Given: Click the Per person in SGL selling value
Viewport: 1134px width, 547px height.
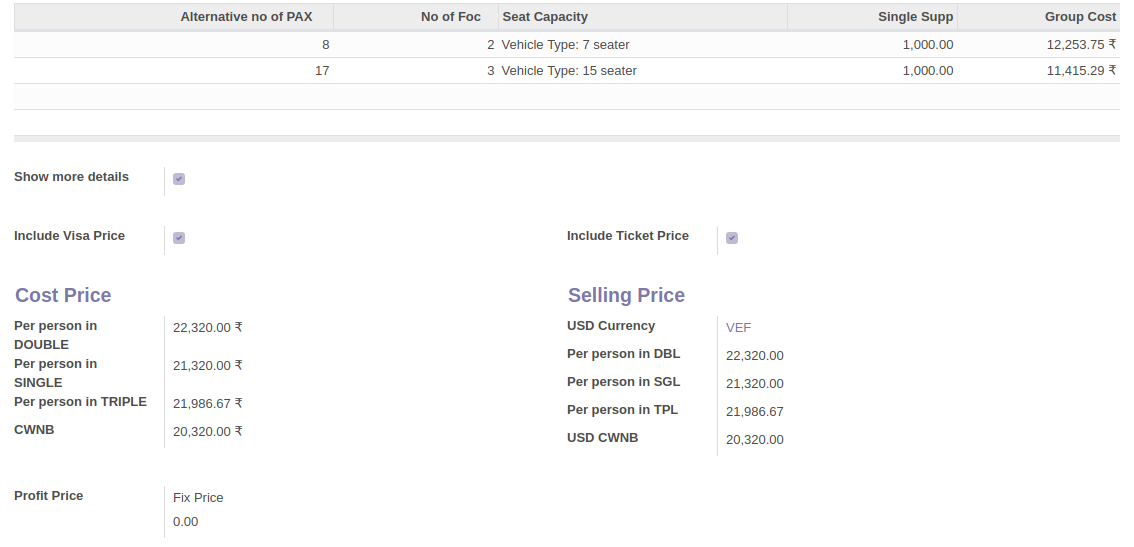Looking at the screenshot, I should coord(754,384).
